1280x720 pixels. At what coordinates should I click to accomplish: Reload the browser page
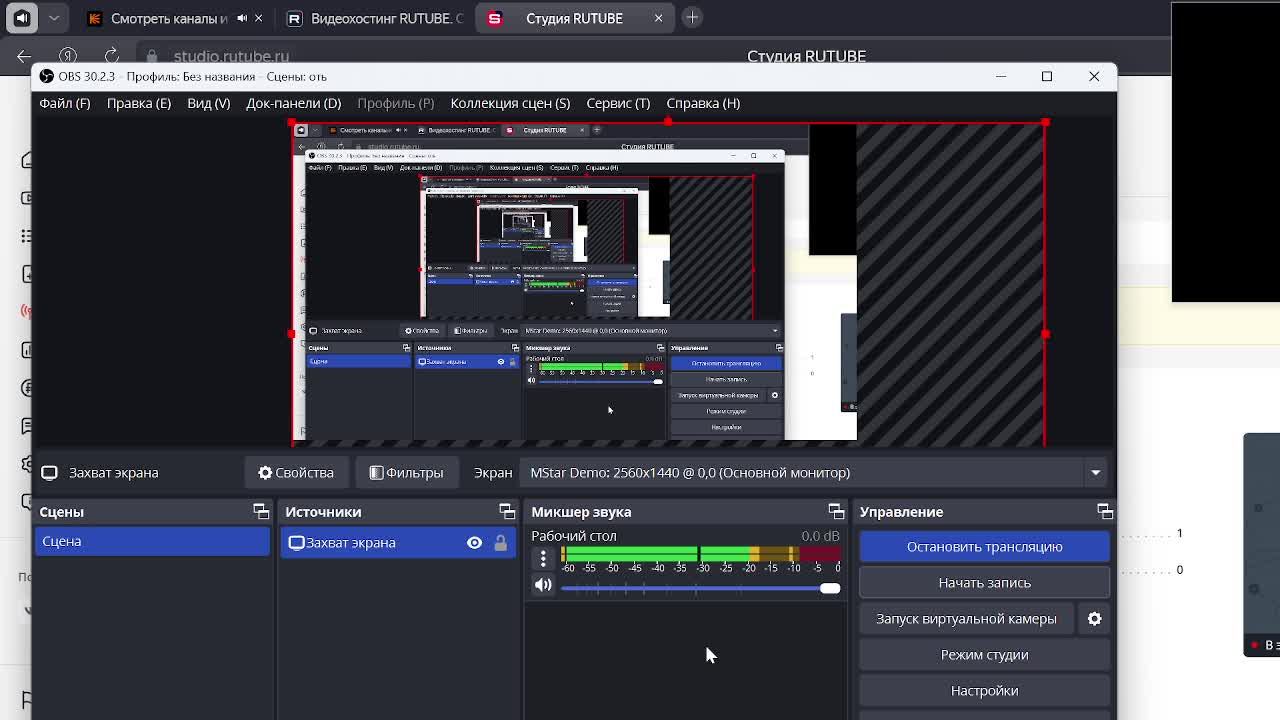click(x=111, y=56)
